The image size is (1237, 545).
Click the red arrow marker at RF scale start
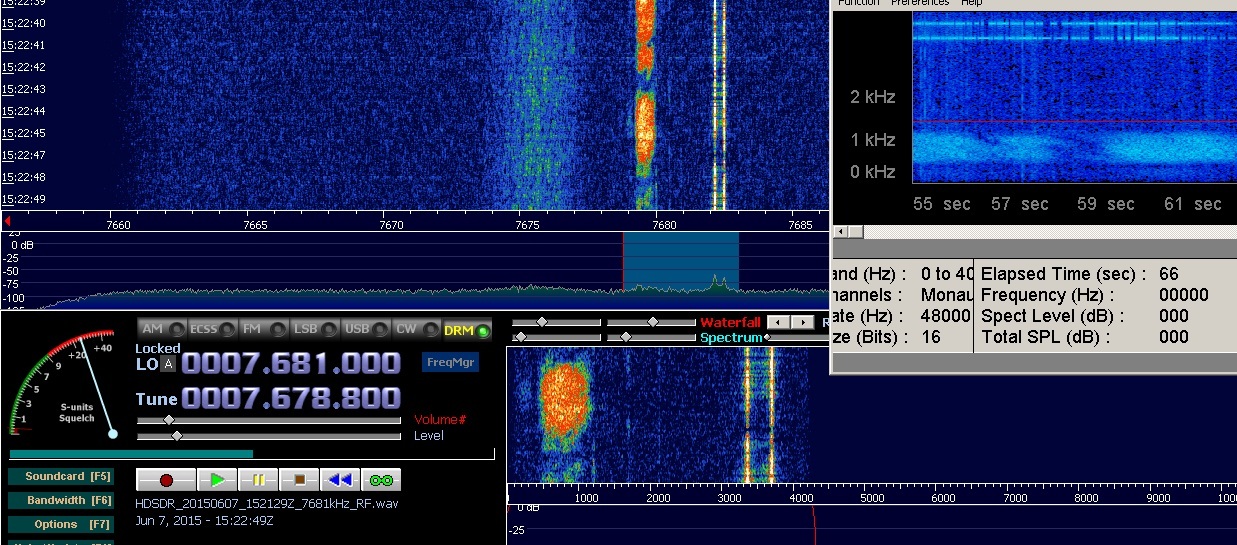pos(7,221)
